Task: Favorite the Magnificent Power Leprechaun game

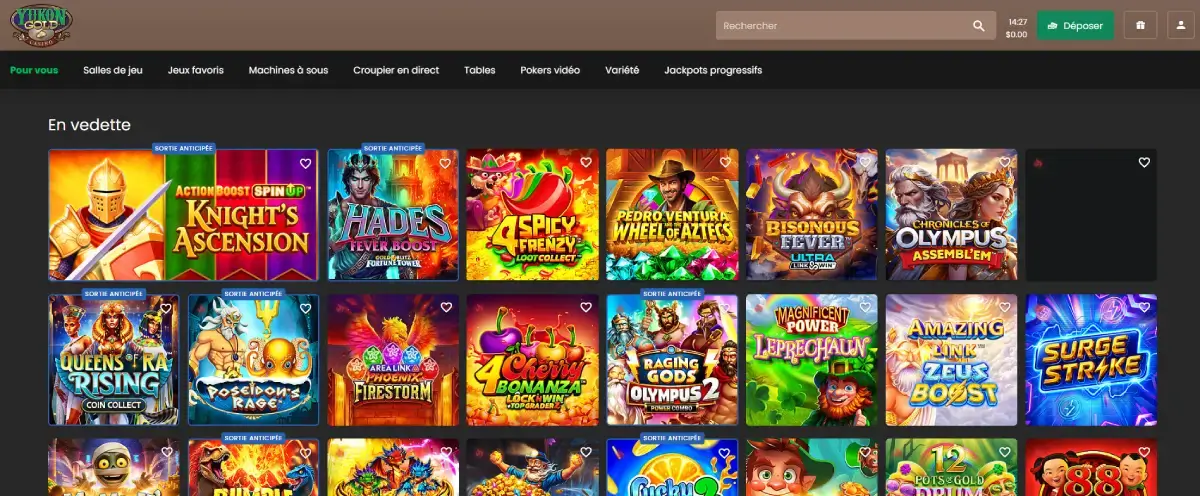Action: coord(864,308)
